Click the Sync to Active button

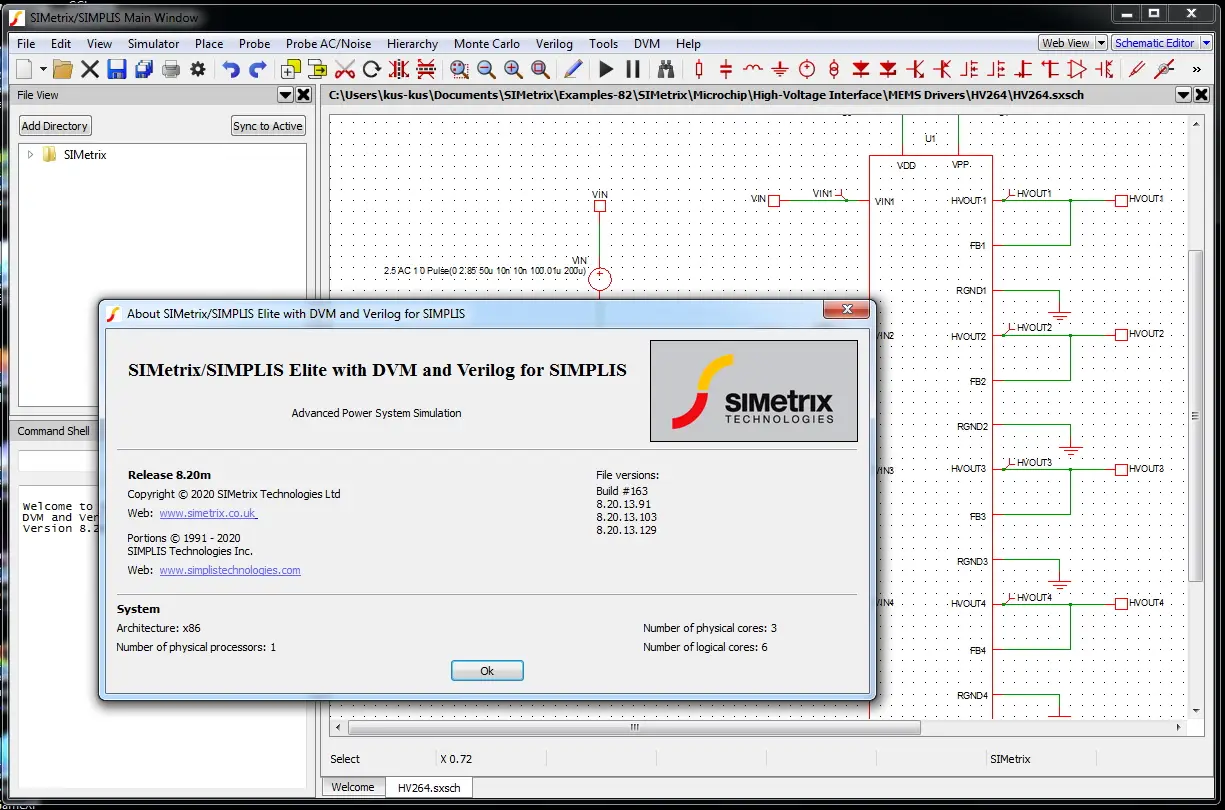(x=267, y=126)
